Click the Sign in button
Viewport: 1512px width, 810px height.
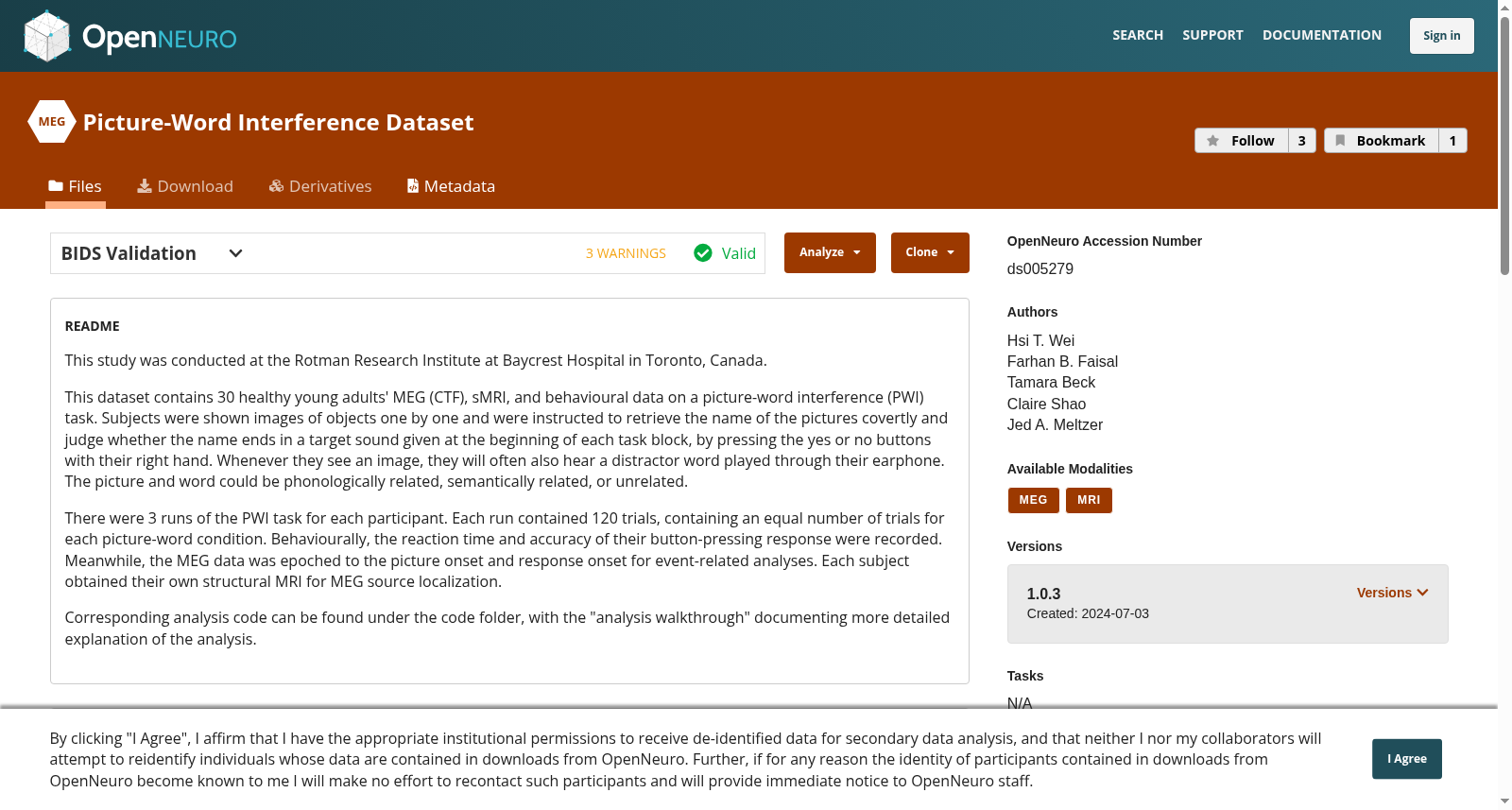coord(1441,36)
